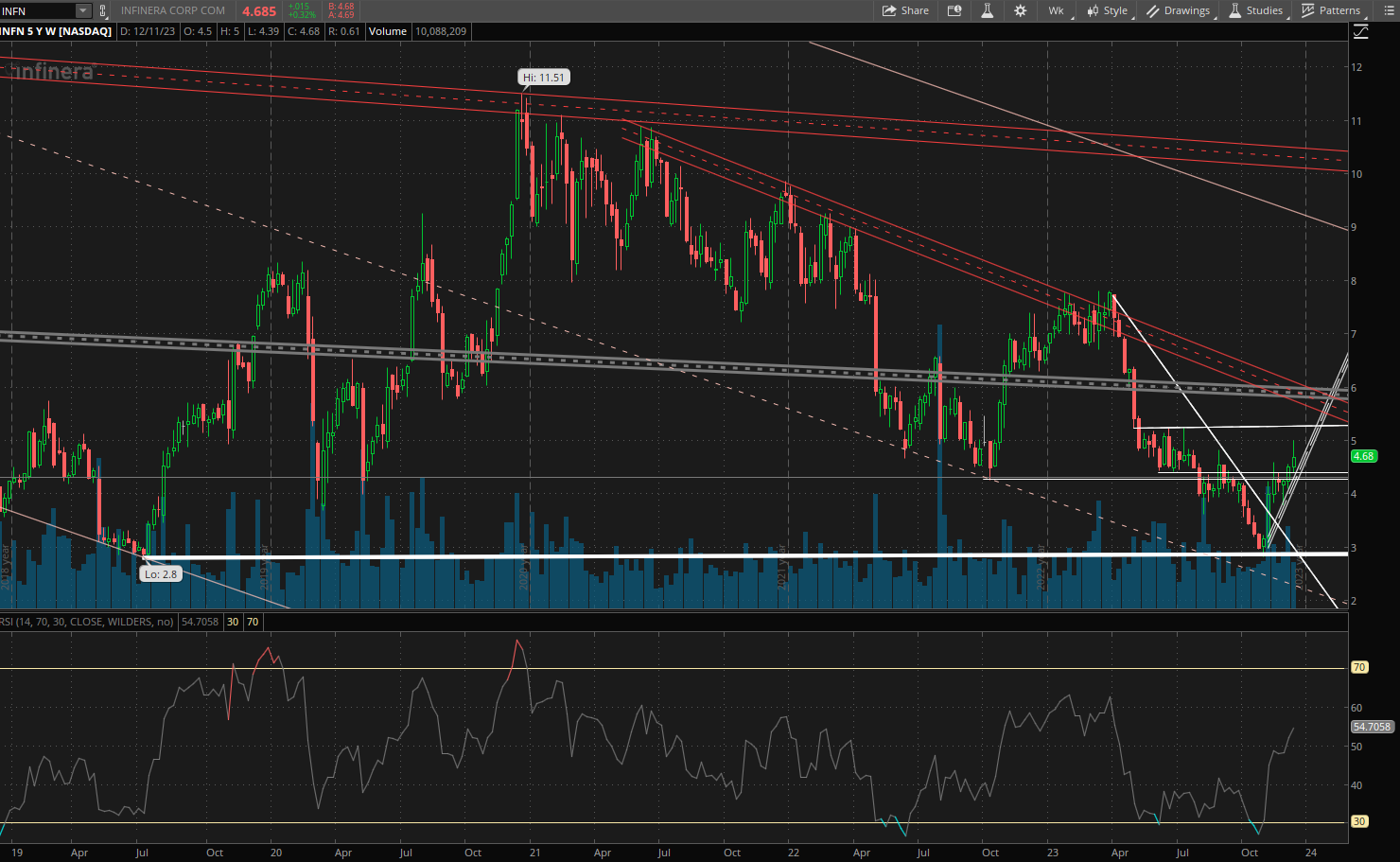Toggle the RSI 70 overbought level label
The height and width of the screenshot is (862, 1400).
(253, 622)
